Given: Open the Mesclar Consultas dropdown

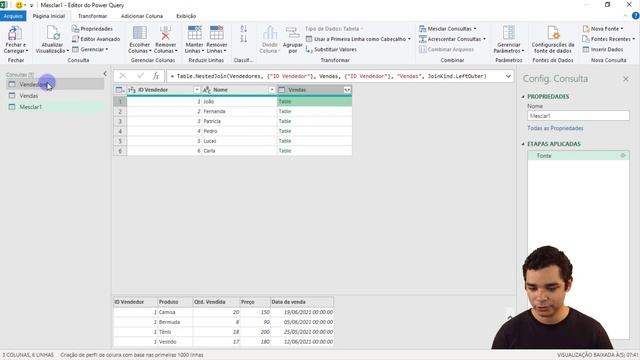Looking at the screenshot, I should click(448, 29).
